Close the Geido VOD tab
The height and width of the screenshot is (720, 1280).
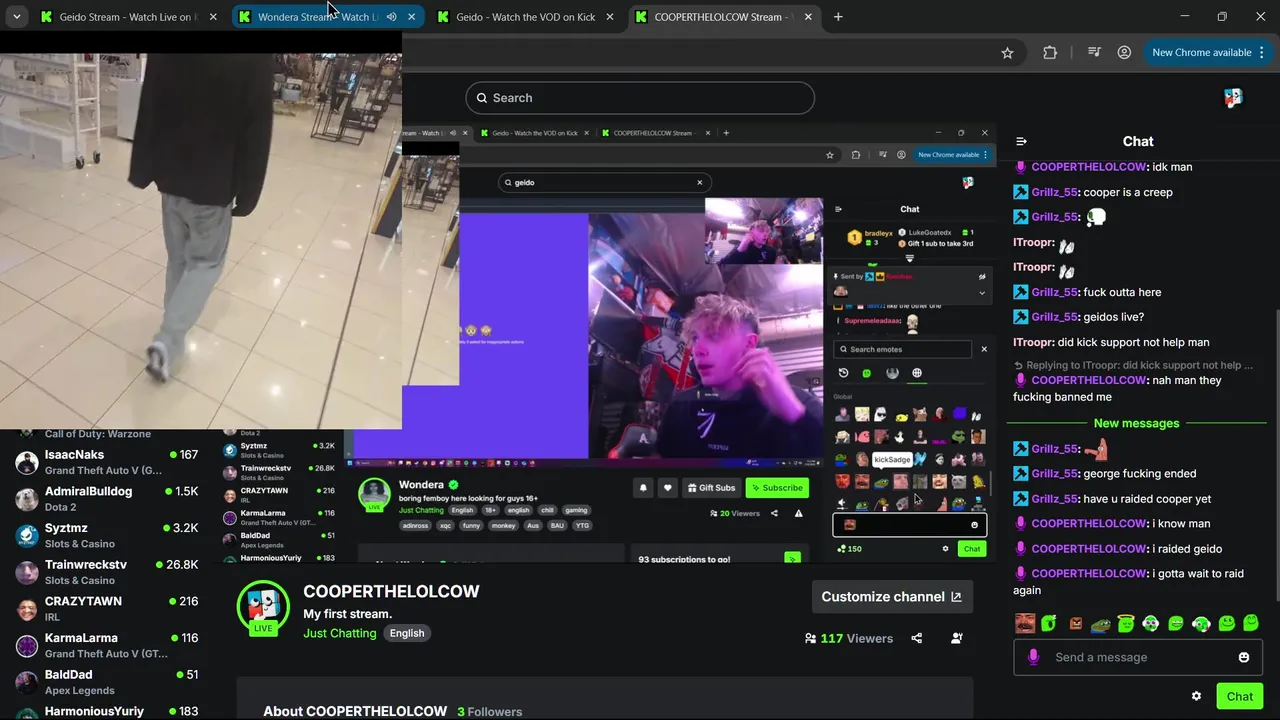(x=610, y=17)
